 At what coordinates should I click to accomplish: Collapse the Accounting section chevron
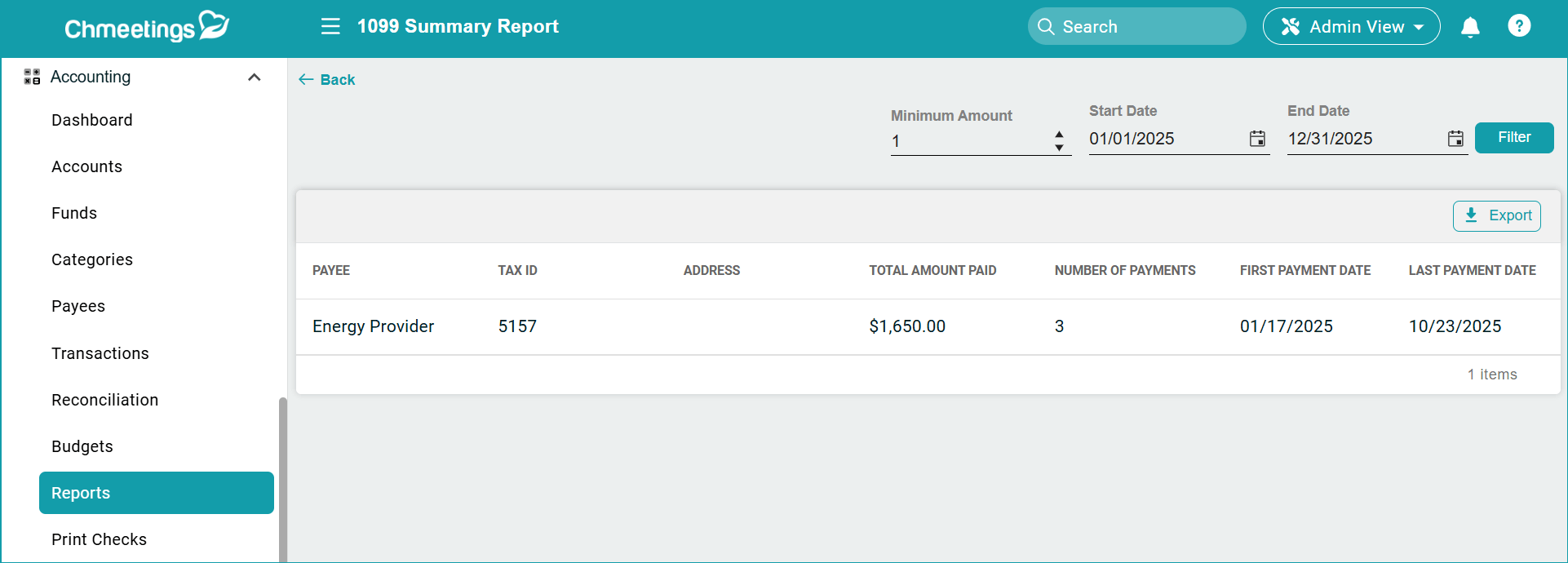tap(254, 78)
